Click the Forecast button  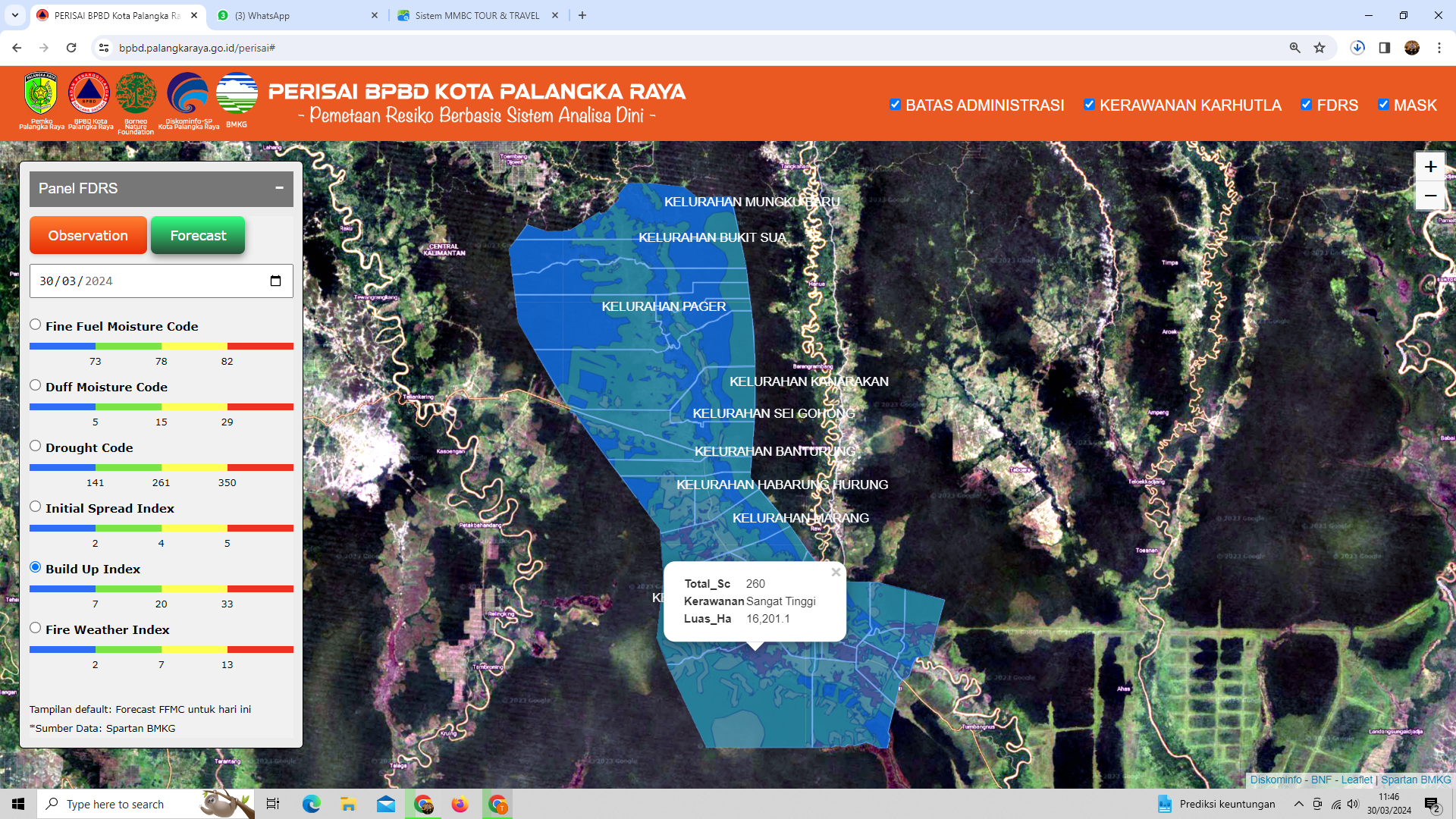[x=198, y=235]
